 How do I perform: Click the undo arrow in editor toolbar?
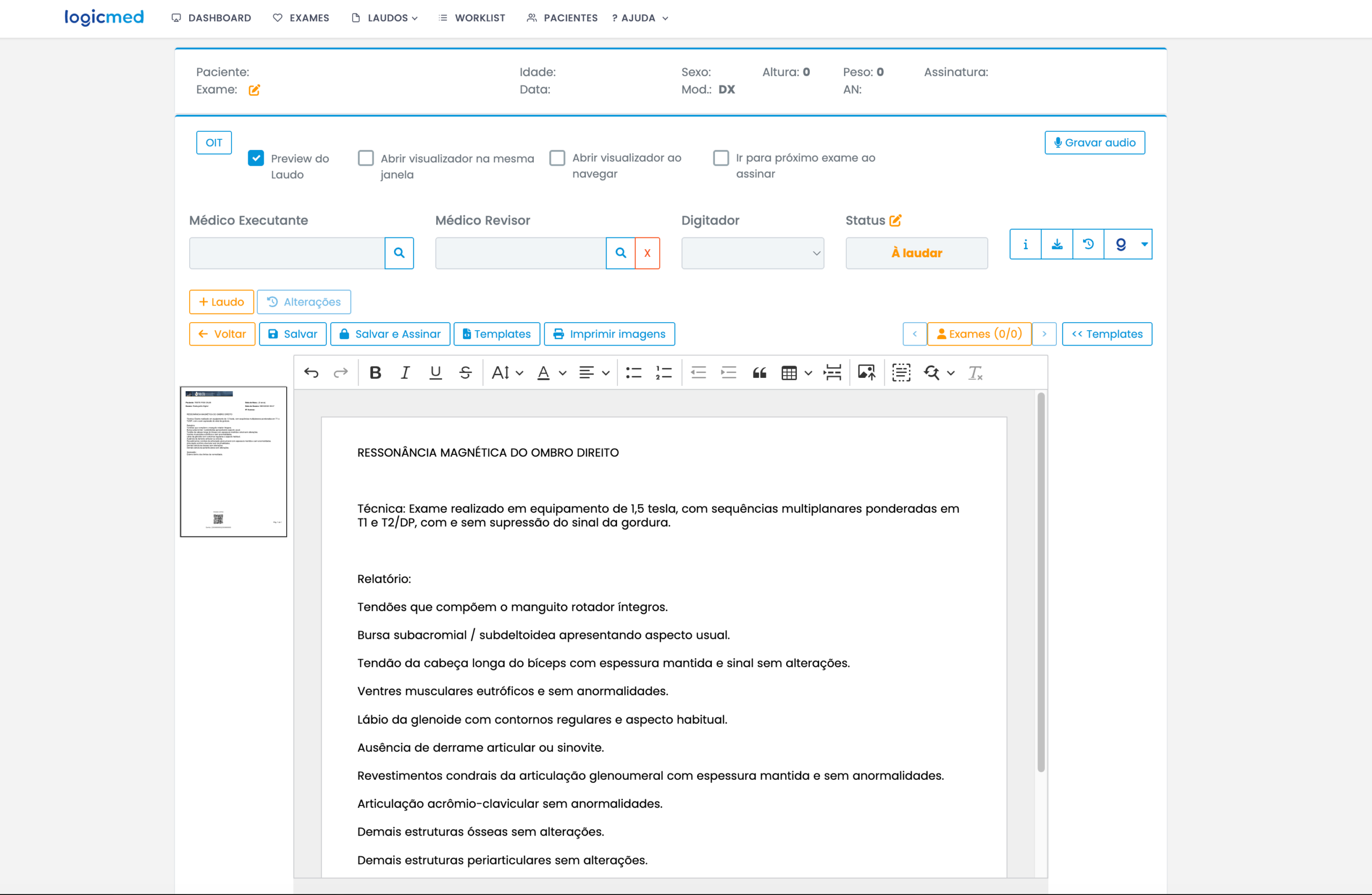tap(311, 373)
